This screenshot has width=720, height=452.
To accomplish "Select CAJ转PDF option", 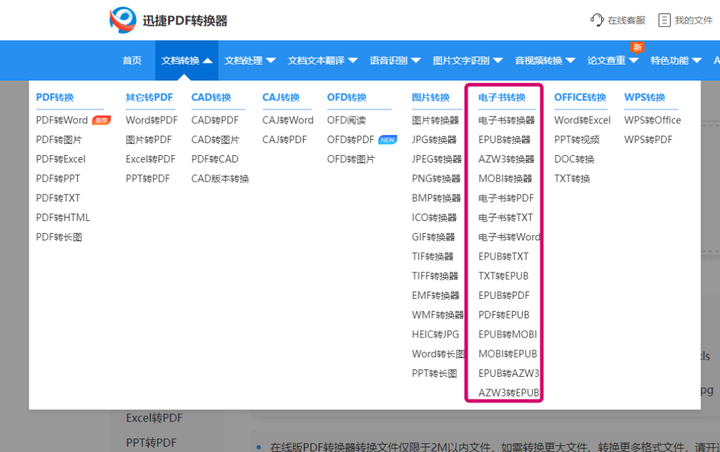I will click(284, 140).
